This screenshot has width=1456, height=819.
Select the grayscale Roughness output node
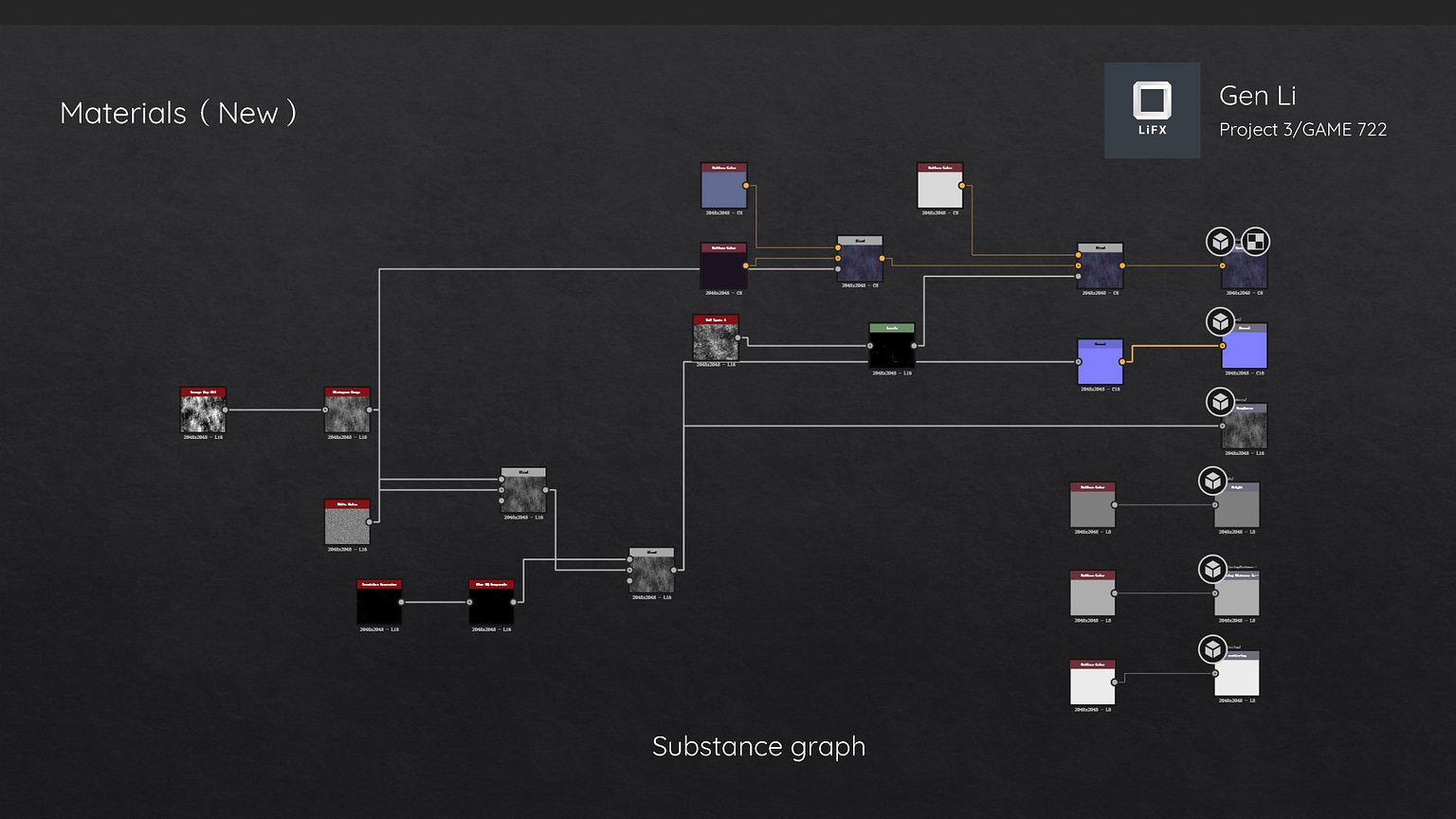(x=1244, y=427)
